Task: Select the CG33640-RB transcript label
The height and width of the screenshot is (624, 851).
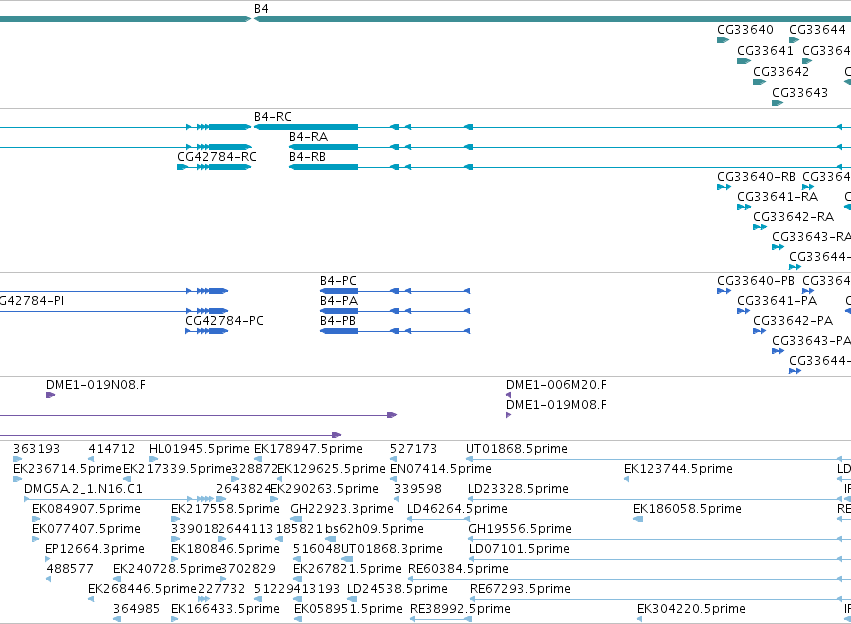Action: [757, 177]
